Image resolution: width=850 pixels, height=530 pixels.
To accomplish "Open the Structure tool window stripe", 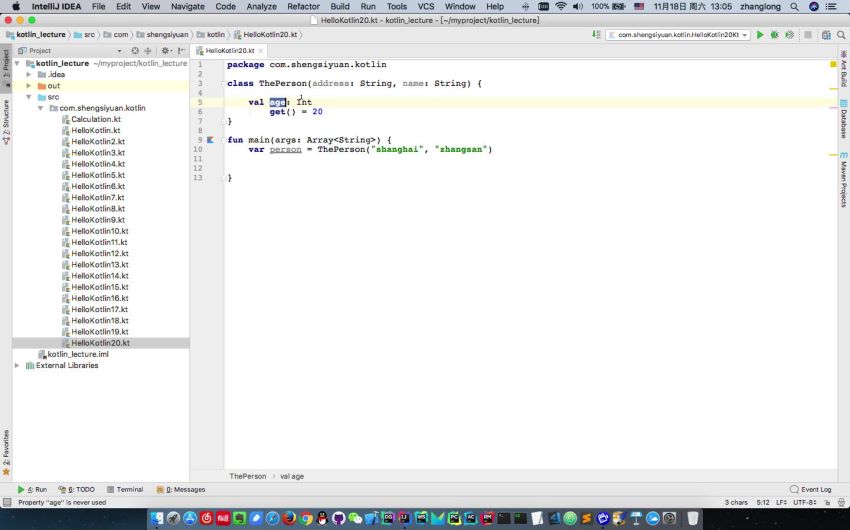I will [6, 121].
